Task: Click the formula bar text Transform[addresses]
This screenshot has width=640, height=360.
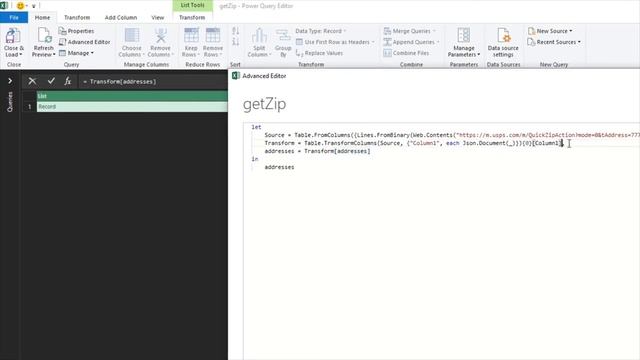Action: click(123, 82)
